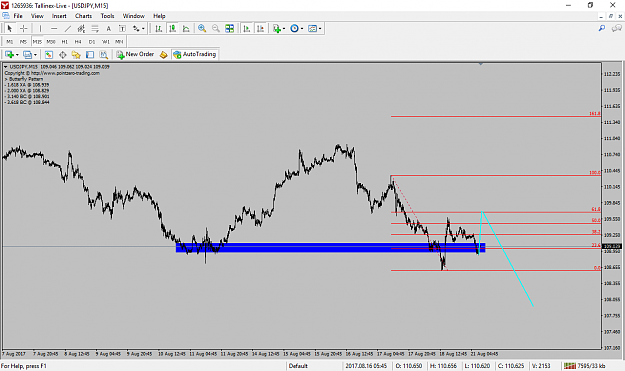
Task: Set timeframe to H4
Action: coord(78,41)
